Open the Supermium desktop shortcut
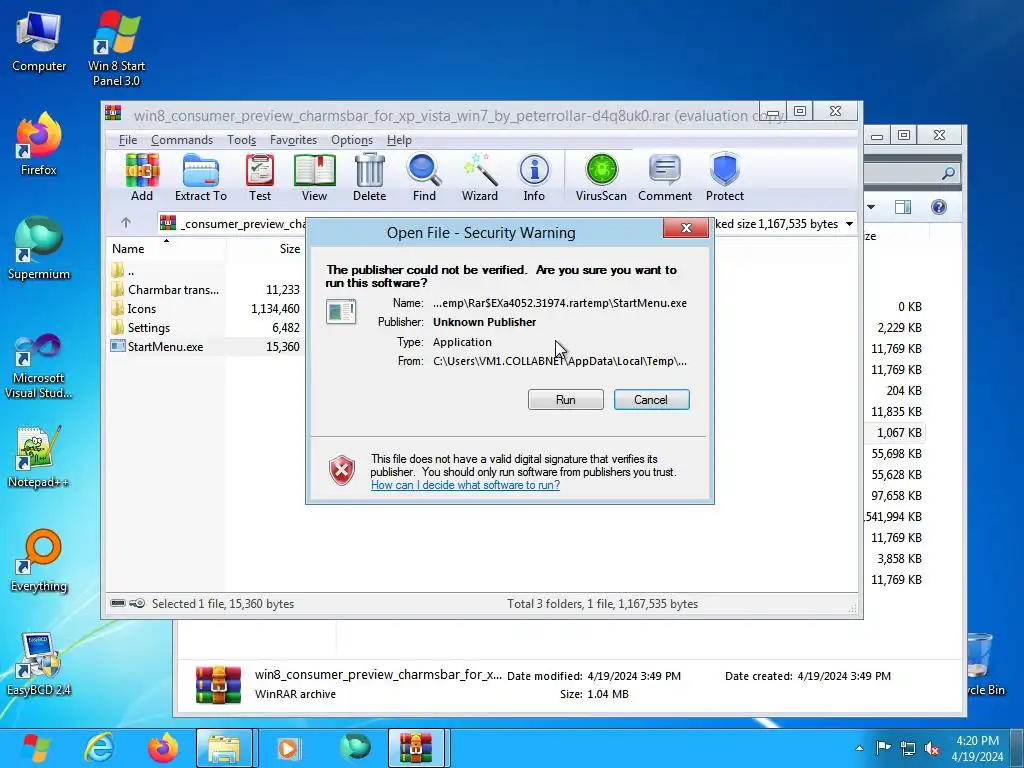The image size is (1024, 768). coord(39,248)
